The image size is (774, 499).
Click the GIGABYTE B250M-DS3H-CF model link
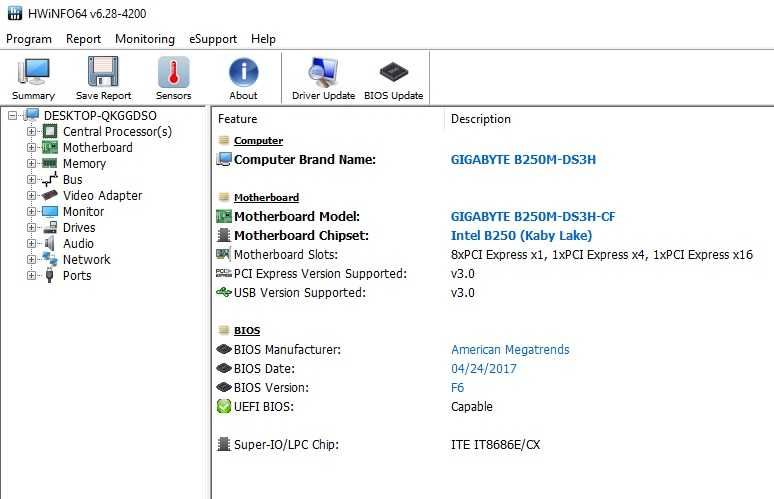[x=533, y=217]
